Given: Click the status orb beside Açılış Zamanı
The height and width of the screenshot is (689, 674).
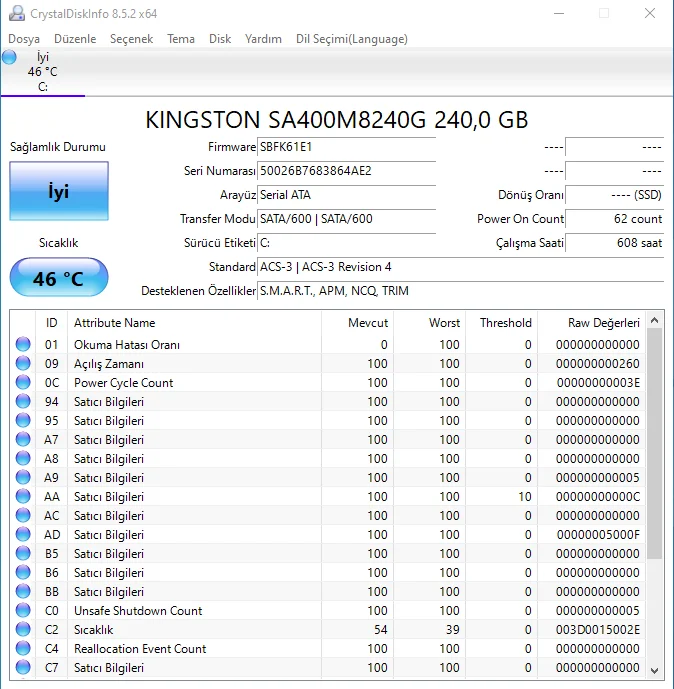Looking at the screenshot, I should [x=23, y=364].
